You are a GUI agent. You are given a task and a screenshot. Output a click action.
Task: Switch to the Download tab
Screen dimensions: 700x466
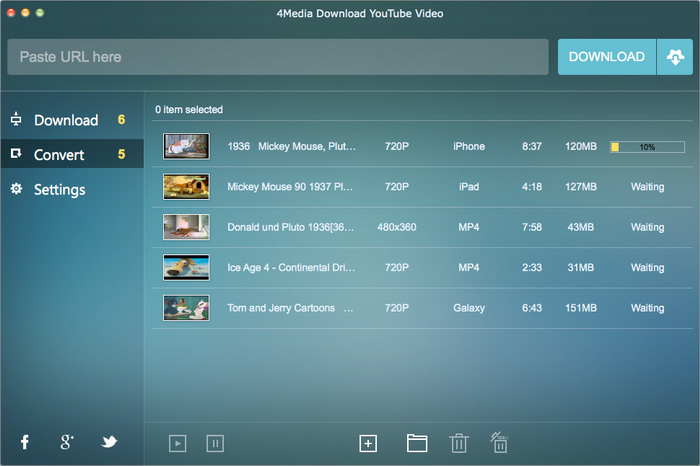click(x=66, y=120)
